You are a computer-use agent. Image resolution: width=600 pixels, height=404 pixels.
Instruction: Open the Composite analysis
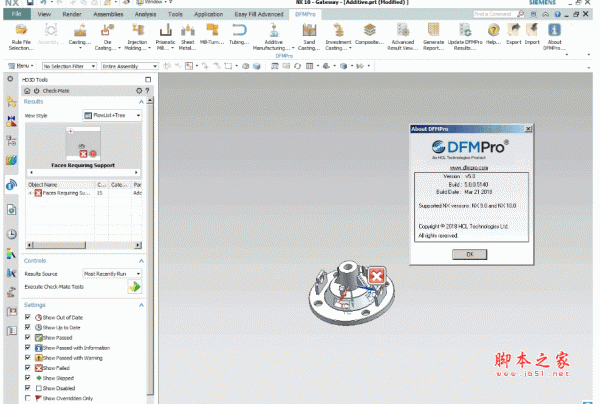[x=369, y=34]
